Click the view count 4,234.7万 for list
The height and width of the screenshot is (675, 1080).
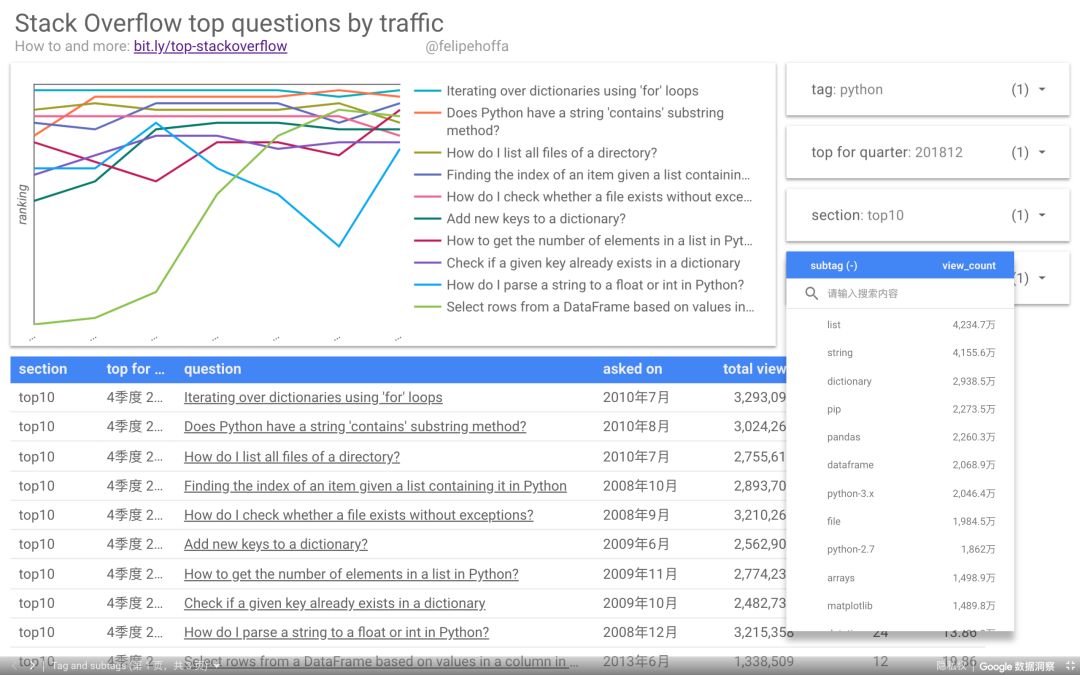click(974, 324)
